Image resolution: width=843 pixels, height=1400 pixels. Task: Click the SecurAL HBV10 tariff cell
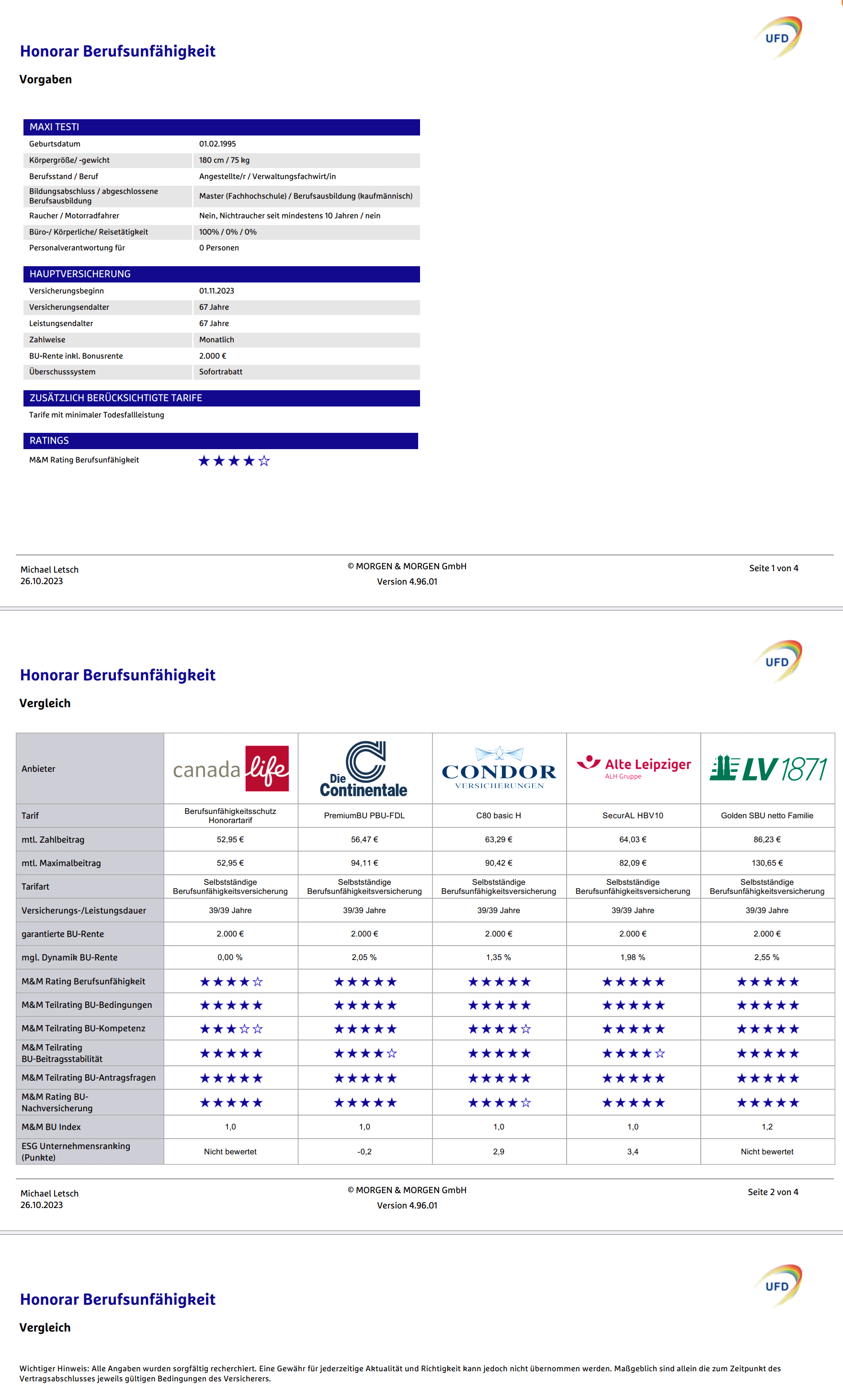(633, 815)
